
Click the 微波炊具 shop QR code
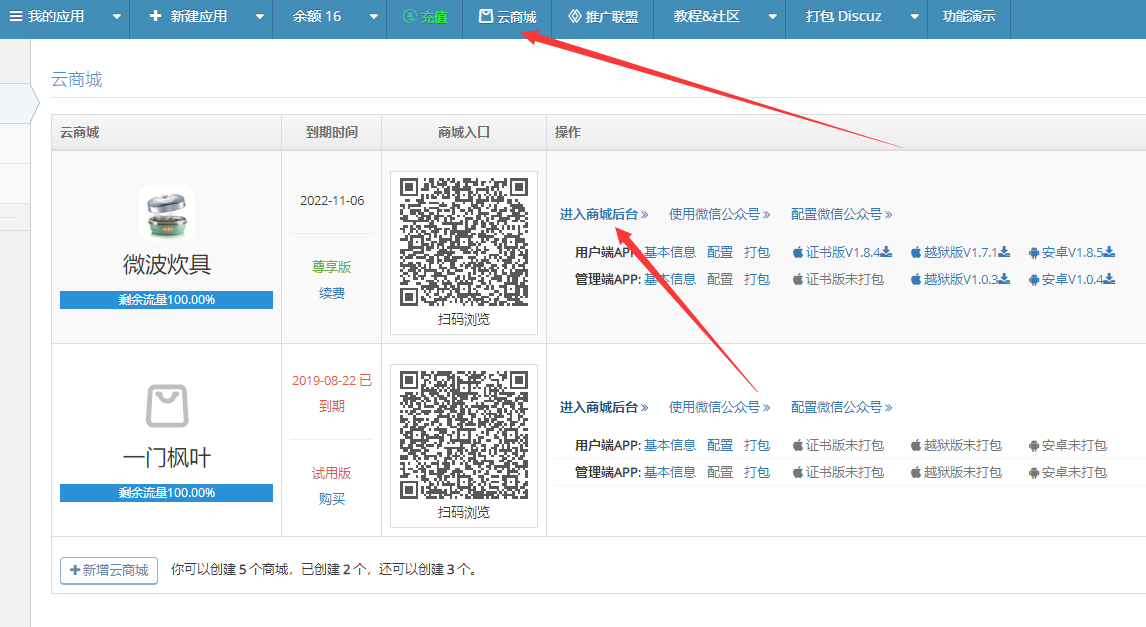click(464, 242)
